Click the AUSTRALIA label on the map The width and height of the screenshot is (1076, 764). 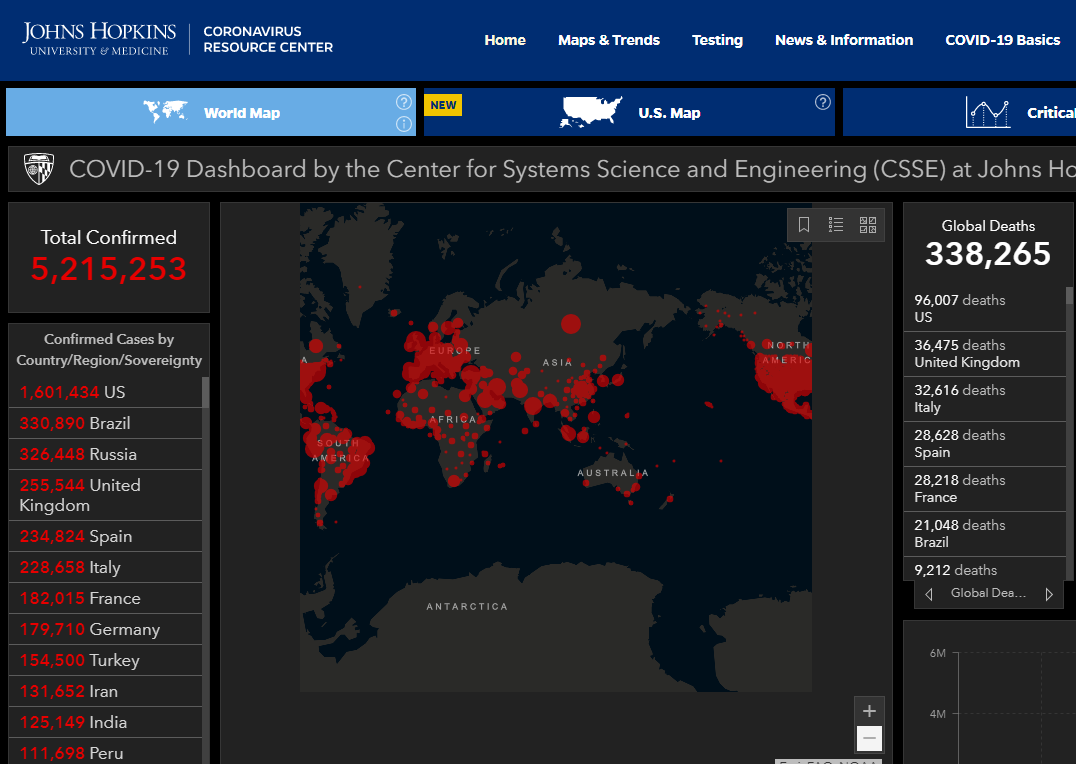613,473
